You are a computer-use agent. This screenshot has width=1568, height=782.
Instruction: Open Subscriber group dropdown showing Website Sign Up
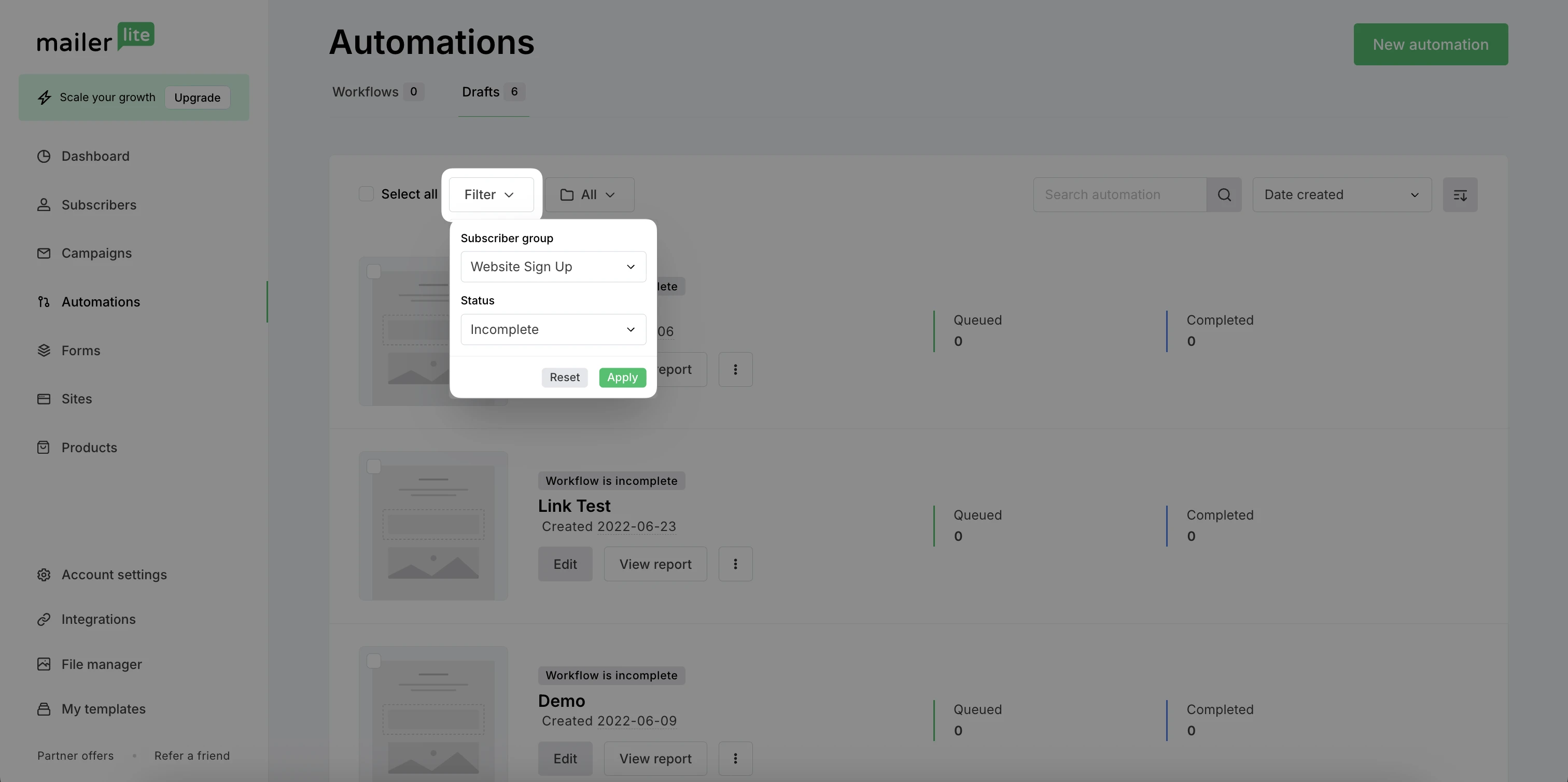[x=553, y=267]
